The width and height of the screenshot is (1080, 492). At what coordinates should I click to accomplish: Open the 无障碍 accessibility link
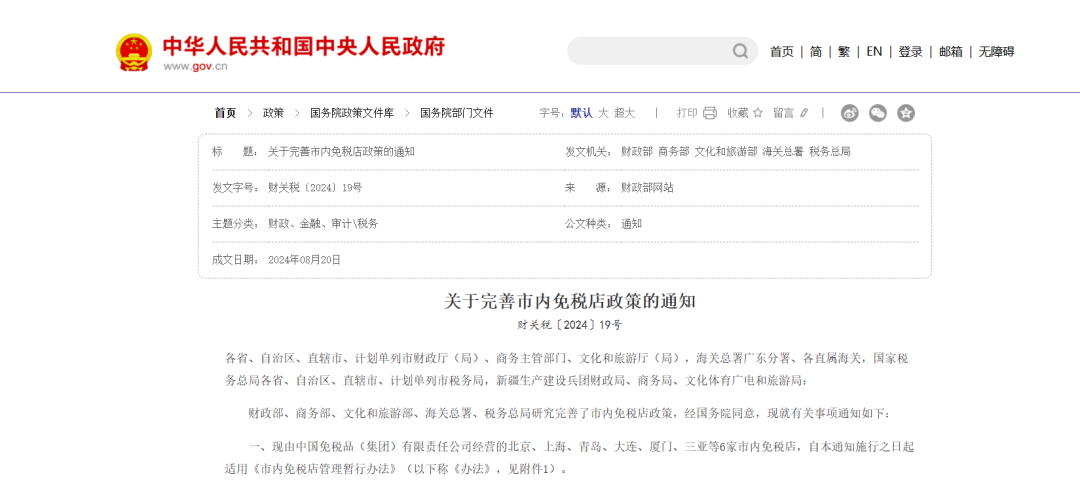997,52
